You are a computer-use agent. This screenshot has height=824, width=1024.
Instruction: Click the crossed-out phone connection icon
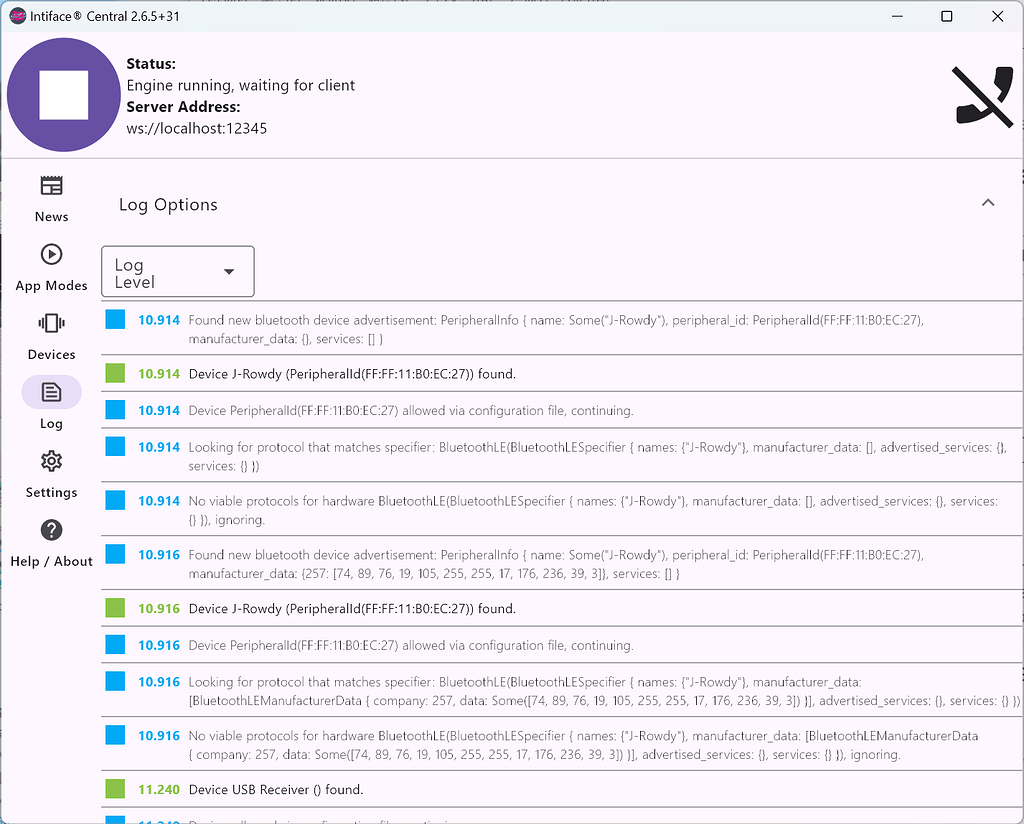[984, 95]
